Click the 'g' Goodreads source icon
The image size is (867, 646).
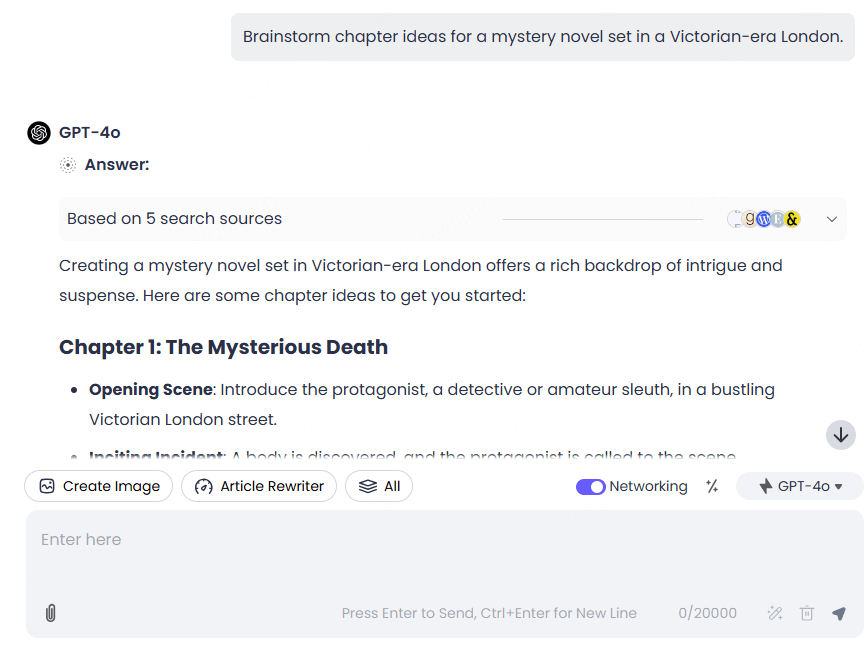(x=750, y=219)
